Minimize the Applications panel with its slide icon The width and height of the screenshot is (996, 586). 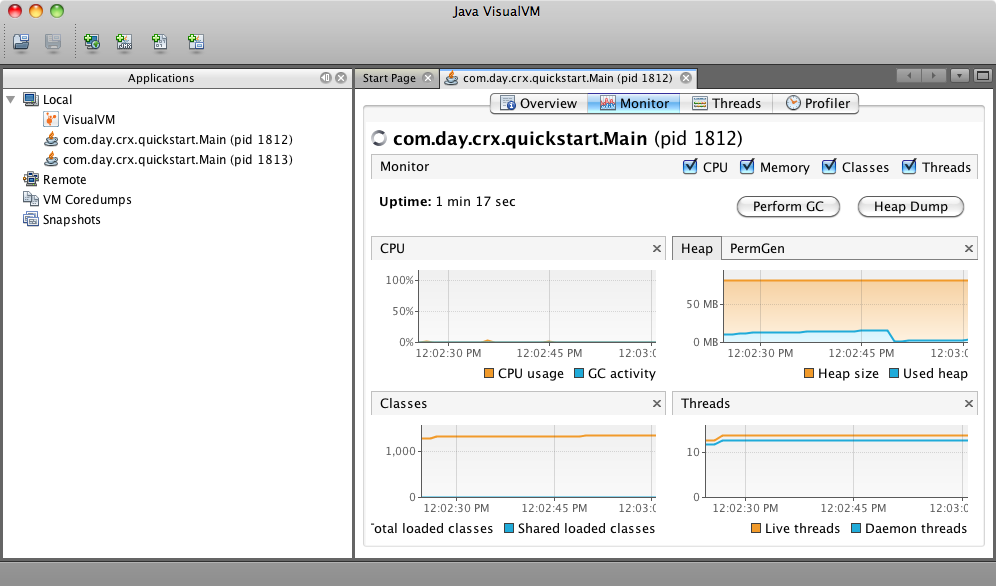coord(325,77)
